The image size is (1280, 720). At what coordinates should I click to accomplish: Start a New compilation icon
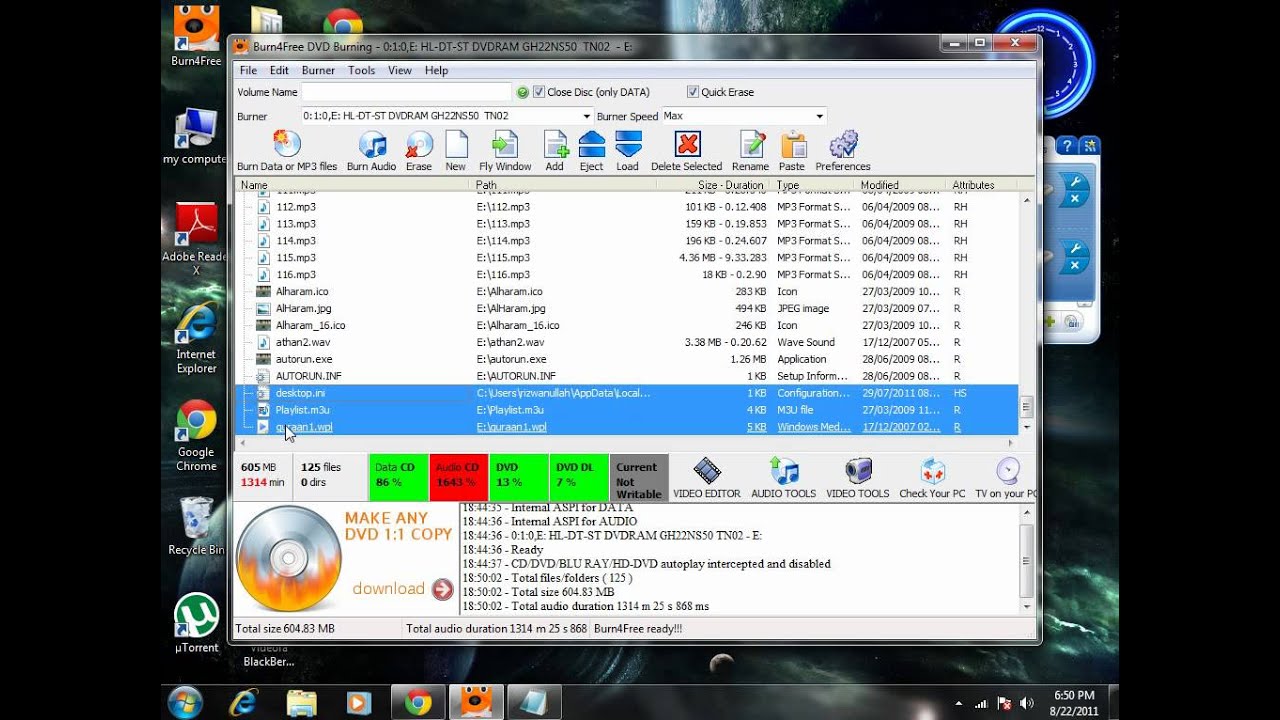click(456, 150)
